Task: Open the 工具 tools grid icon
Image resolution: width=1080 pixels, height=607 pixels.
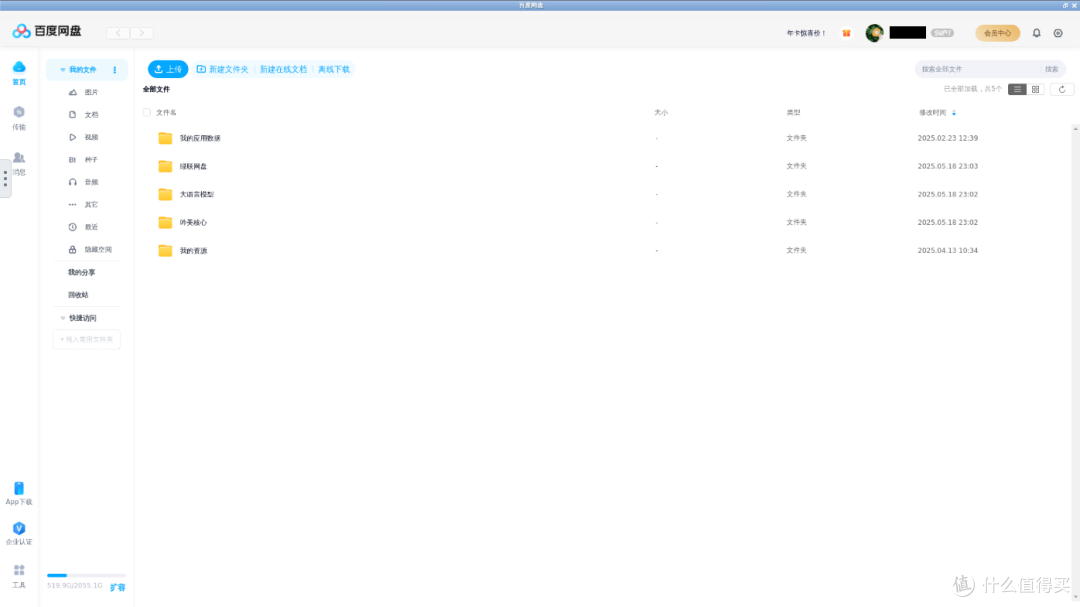Action: coord(19,570)
